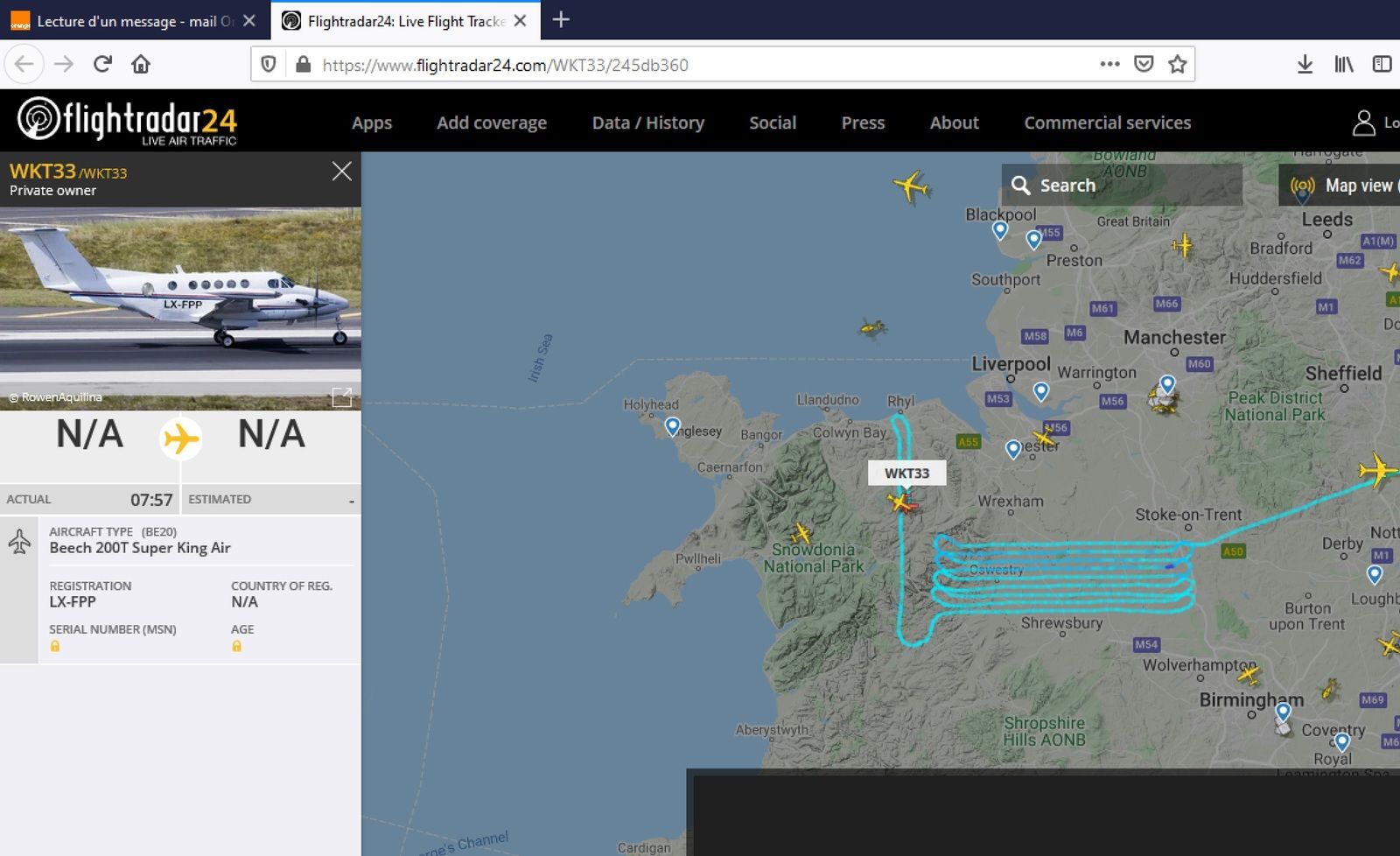Screen dimensions: 1400x856
Task: Click the aircraft type icon in panel
Action: pyautogui.click(x=19, y=543)
